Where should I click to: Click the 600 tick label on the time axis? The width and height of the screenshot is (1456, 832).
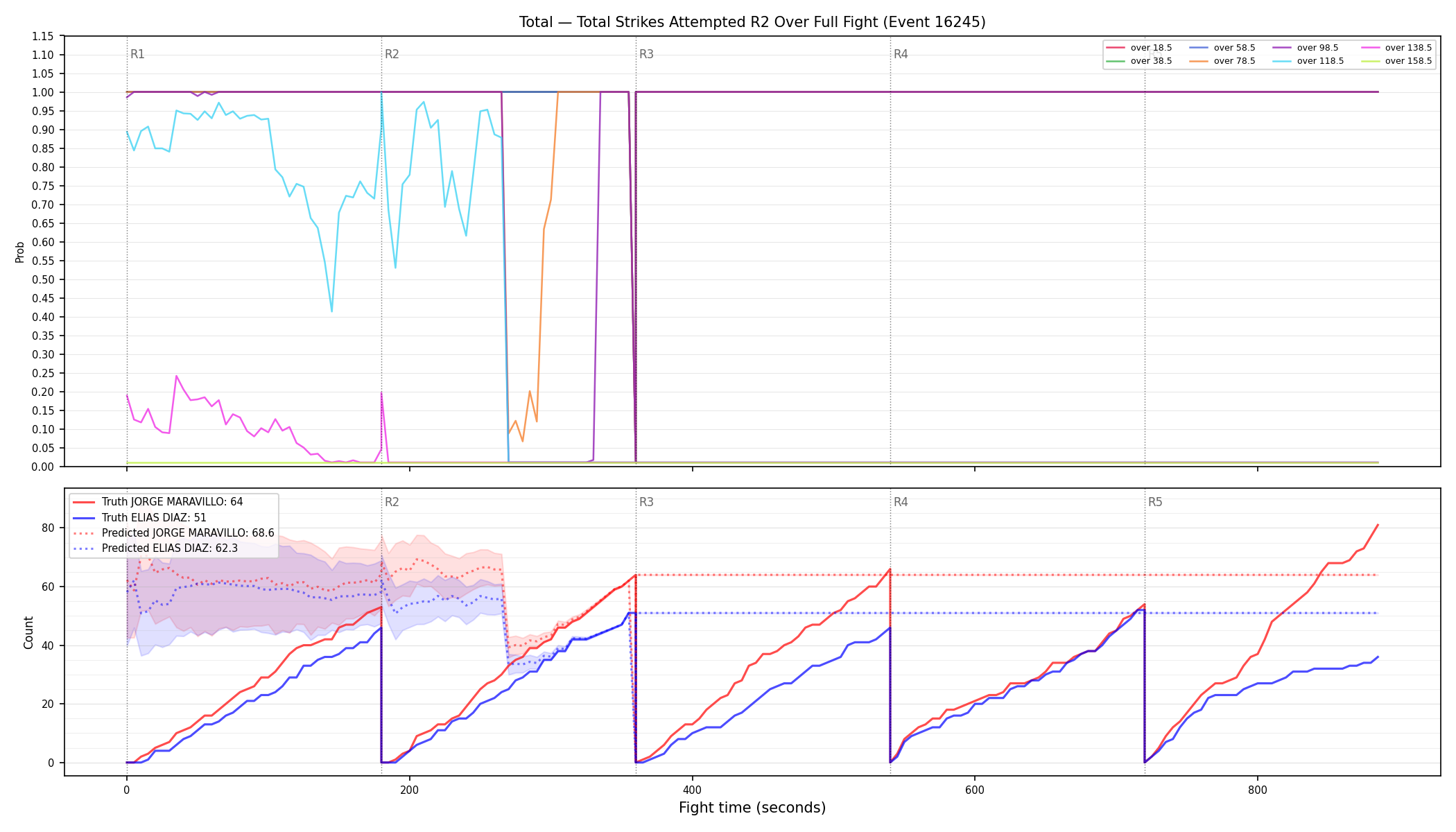[x=975, y=790]
